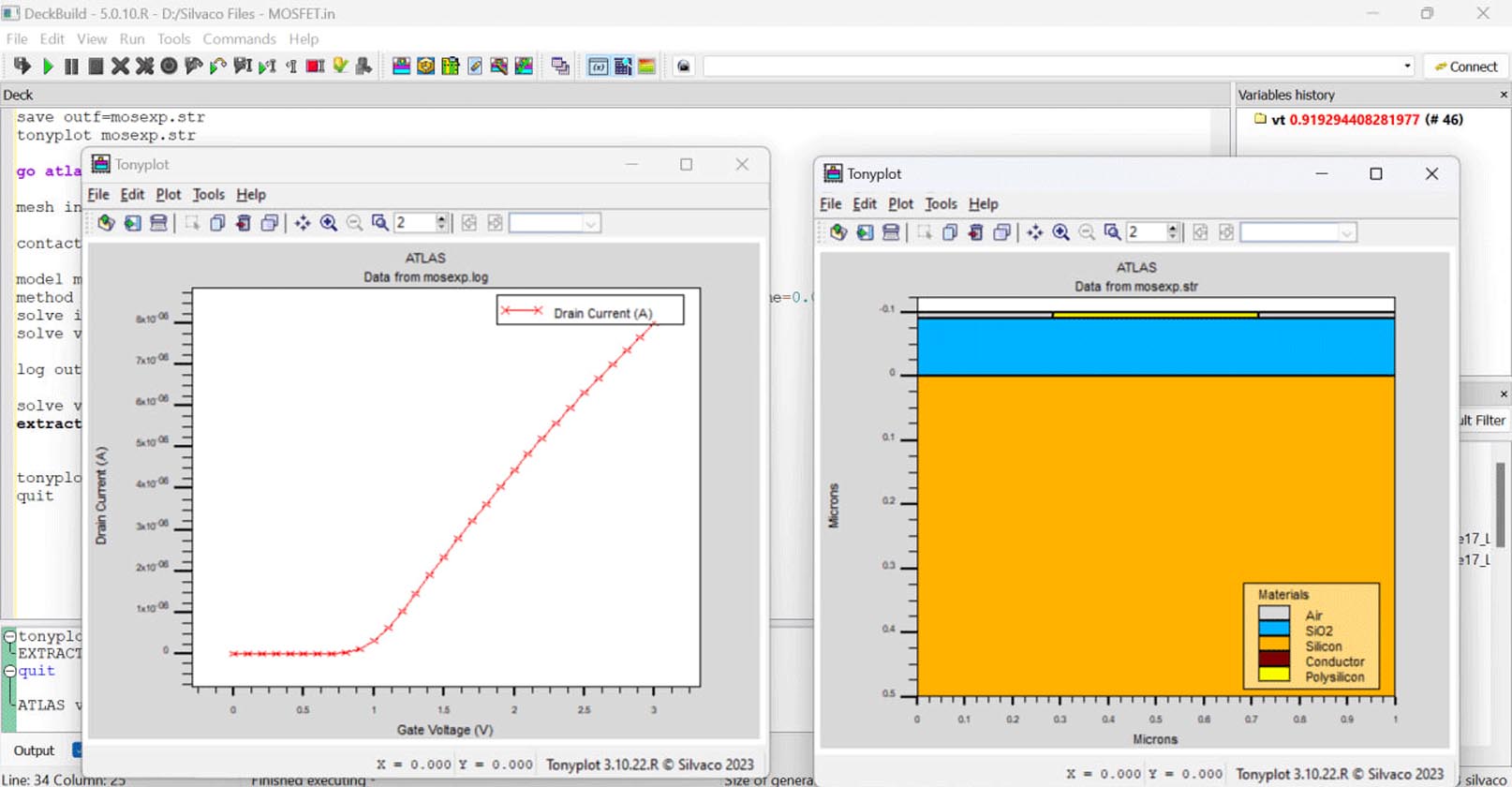Switch to the Output tab at the bottom
This screenshot has height=787, width=1512.
(34, 750)
